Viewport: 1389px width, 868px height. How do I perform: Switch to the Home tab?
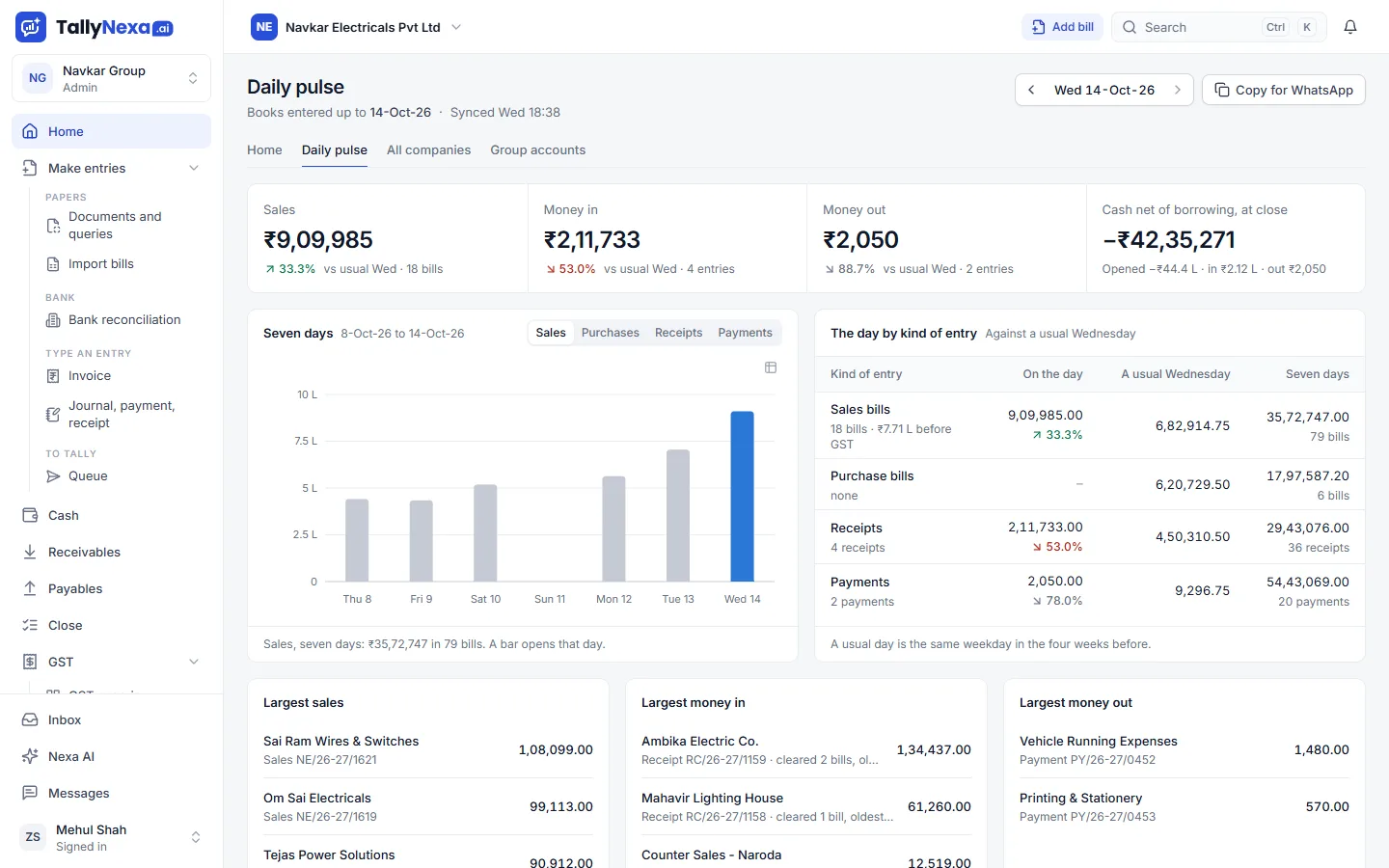264,150
